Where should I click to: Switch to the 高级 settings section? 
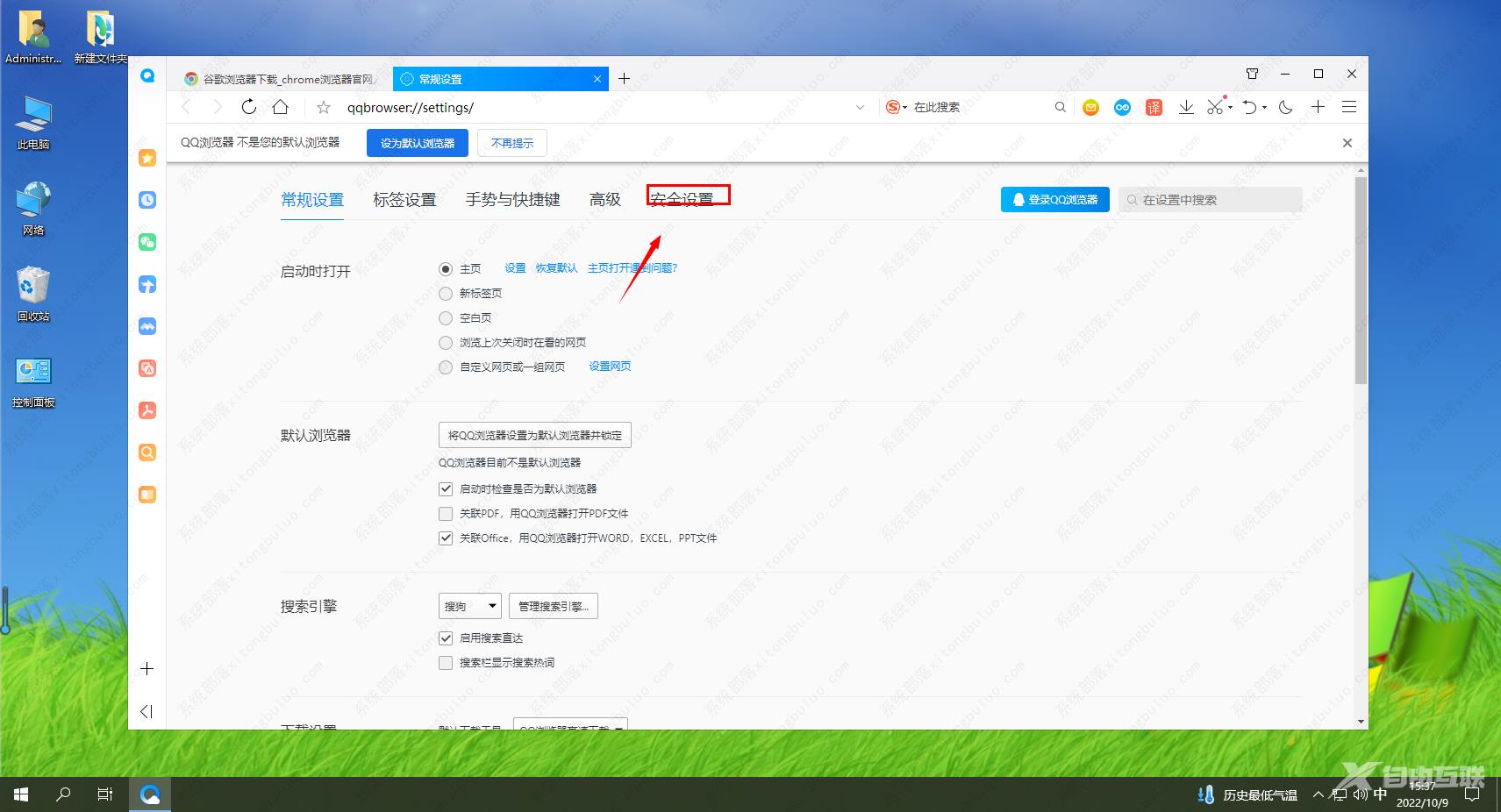click(x=605, y=200)
